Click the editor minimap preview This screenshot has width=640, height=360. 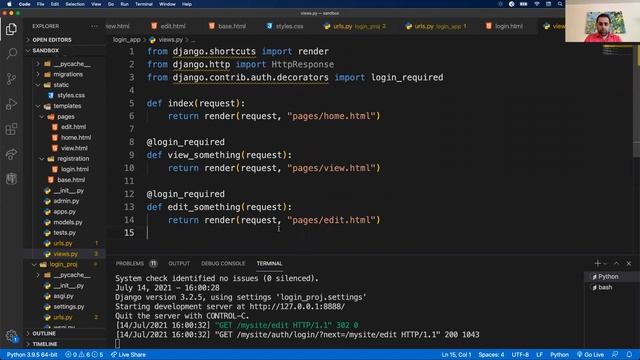coord(617,51)
